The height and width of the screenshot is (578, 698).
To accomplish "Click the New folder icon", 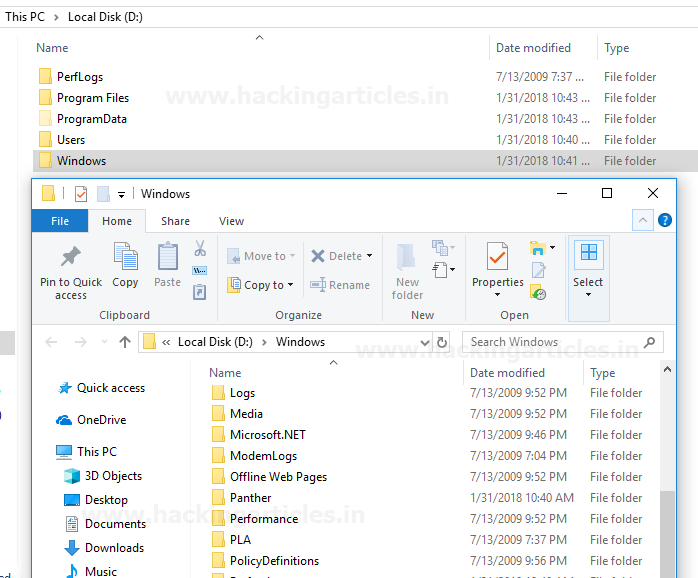I will click(x=406, y=257).
